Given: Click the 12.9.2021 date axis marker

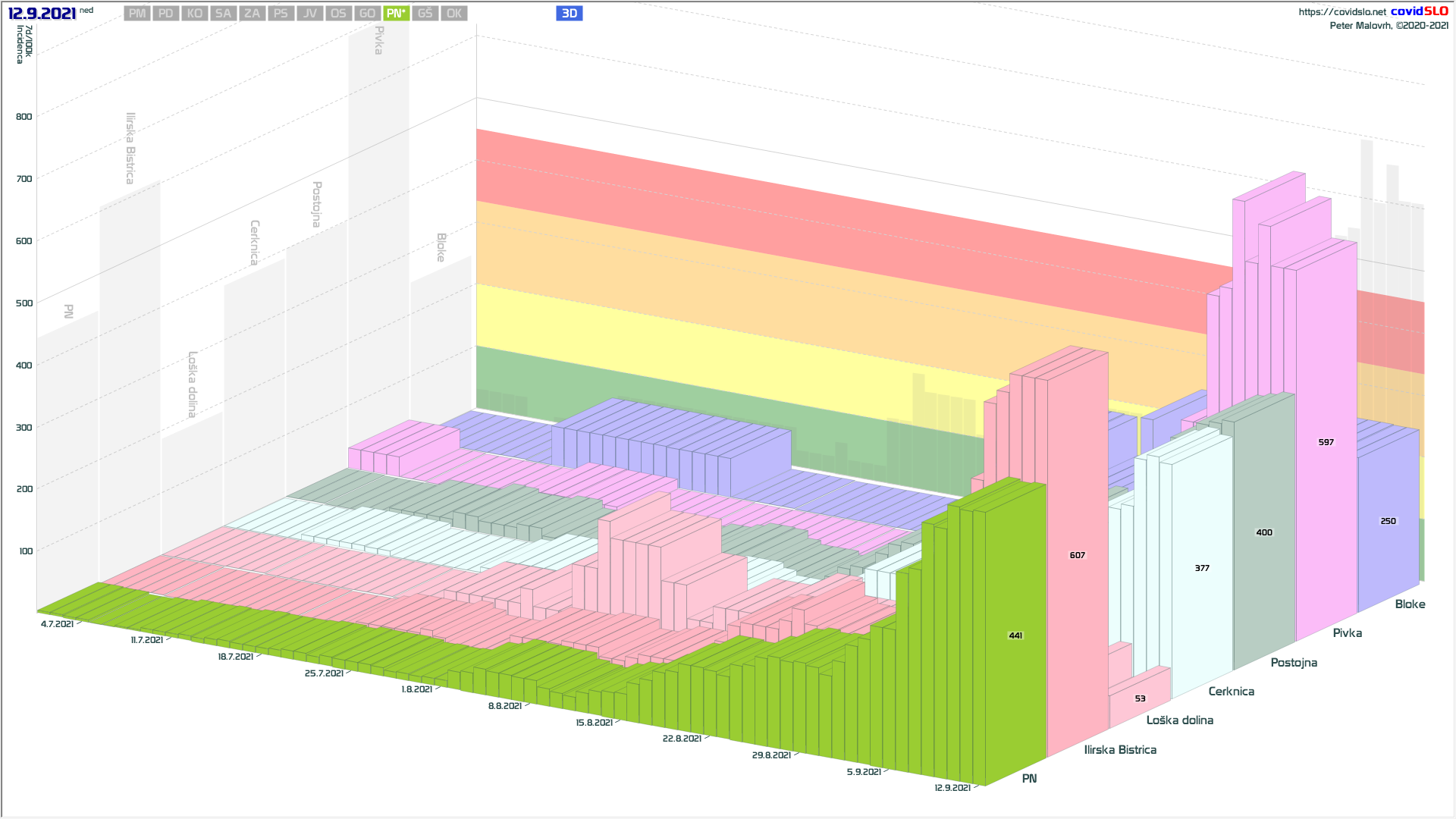Looking at the screenshot, I should pyautogui.click(x=952, y=788).
